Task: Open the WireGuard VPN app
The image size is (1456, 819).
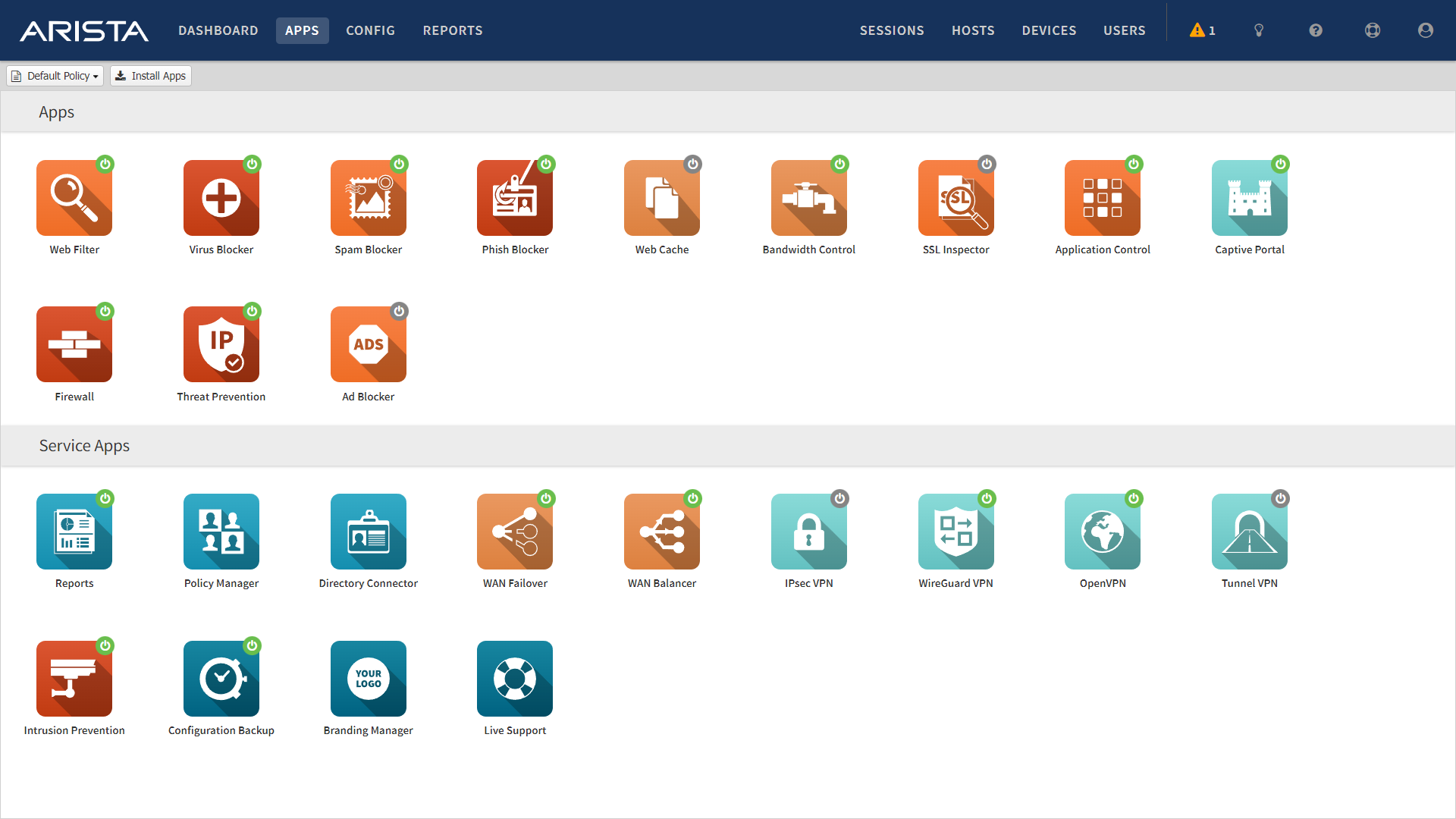Action: [955, 532]
